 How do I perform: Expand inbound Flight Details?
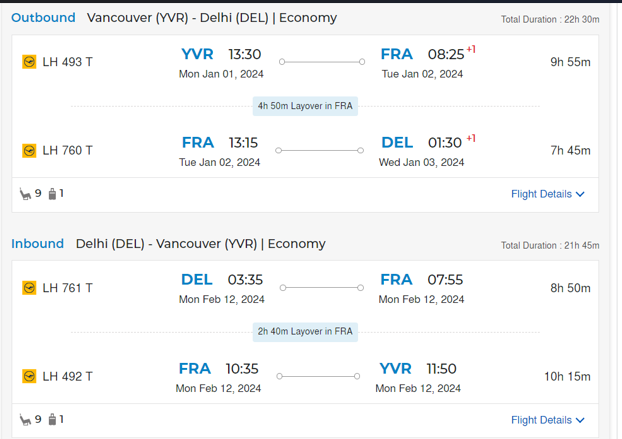[x=547, y=420]
